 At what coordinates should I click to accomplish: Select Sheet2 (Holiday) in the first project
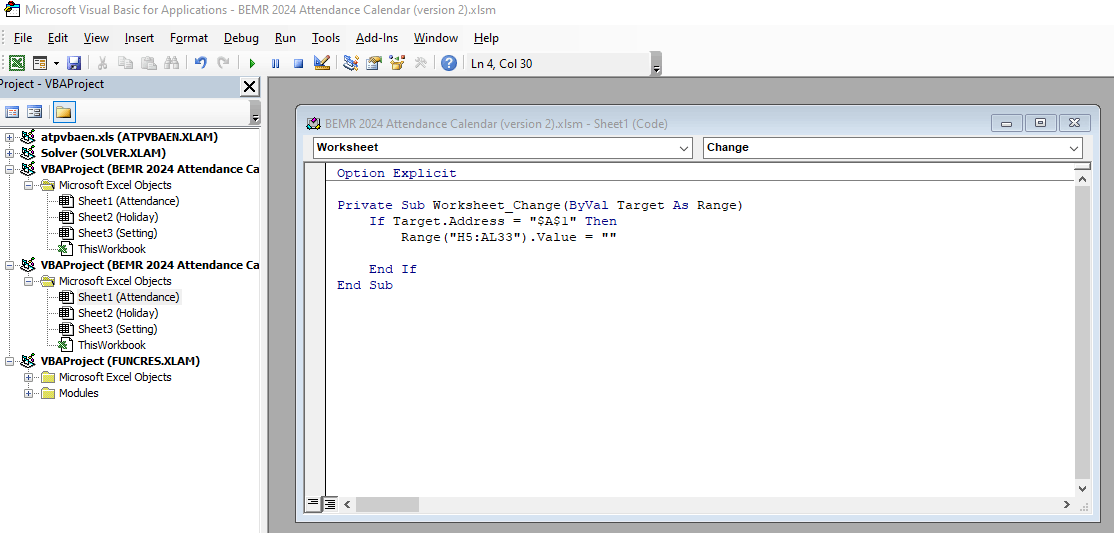pyautogui.click(x=118, y=217)
